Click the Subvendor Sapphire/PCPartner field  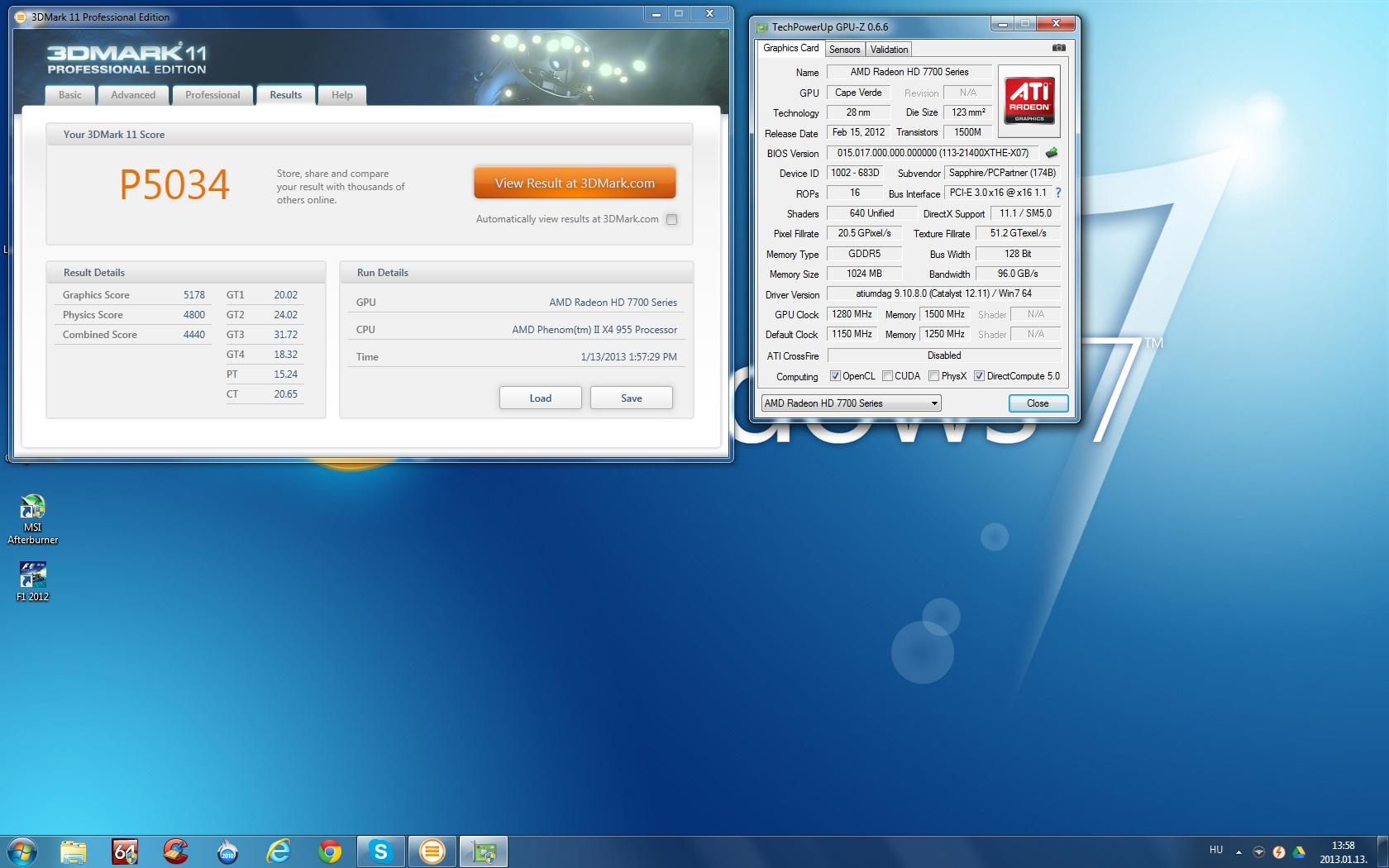pos(1002,173)
